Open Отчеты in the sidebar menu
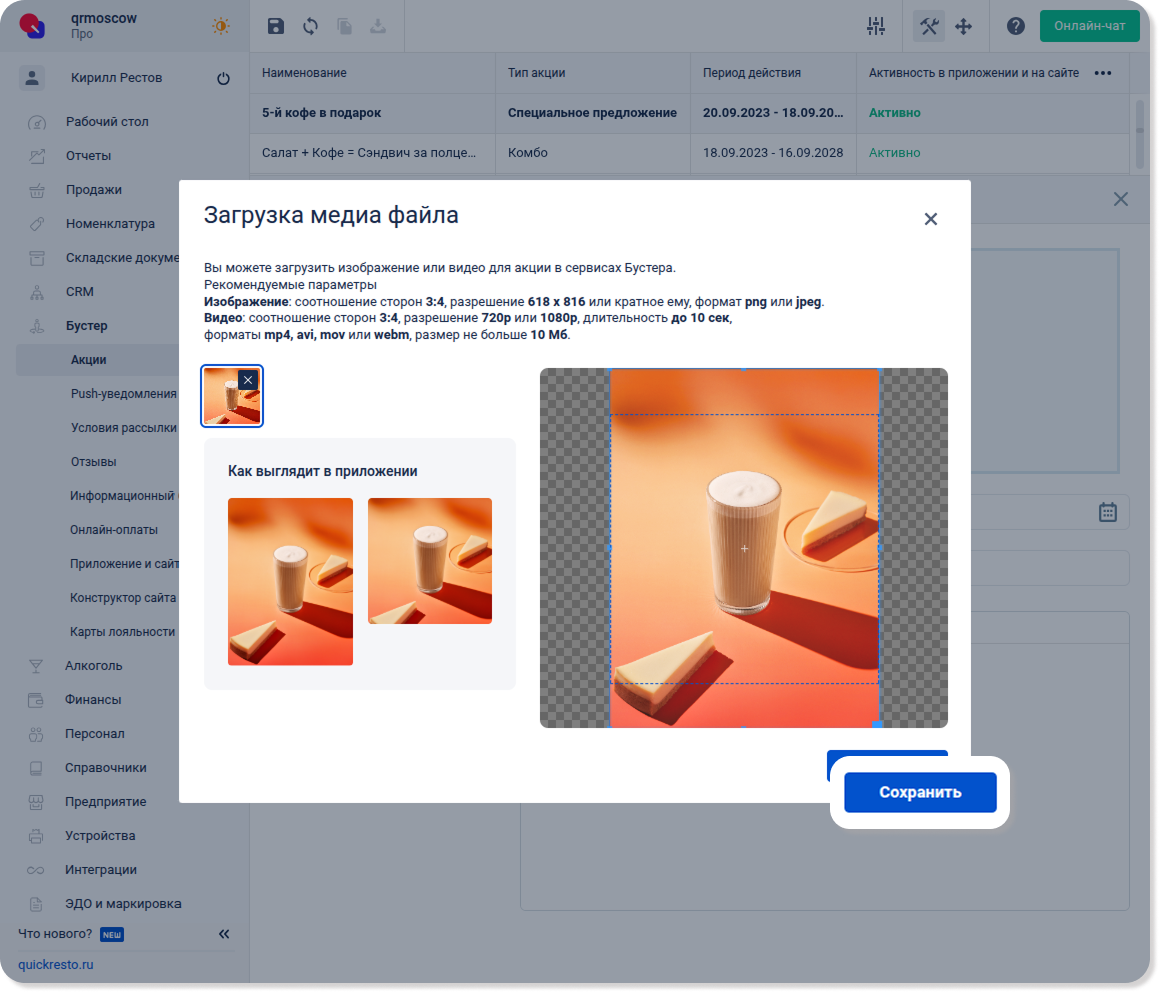The height and width of the screenshot is (992, 1159). [x=89, y=156]
